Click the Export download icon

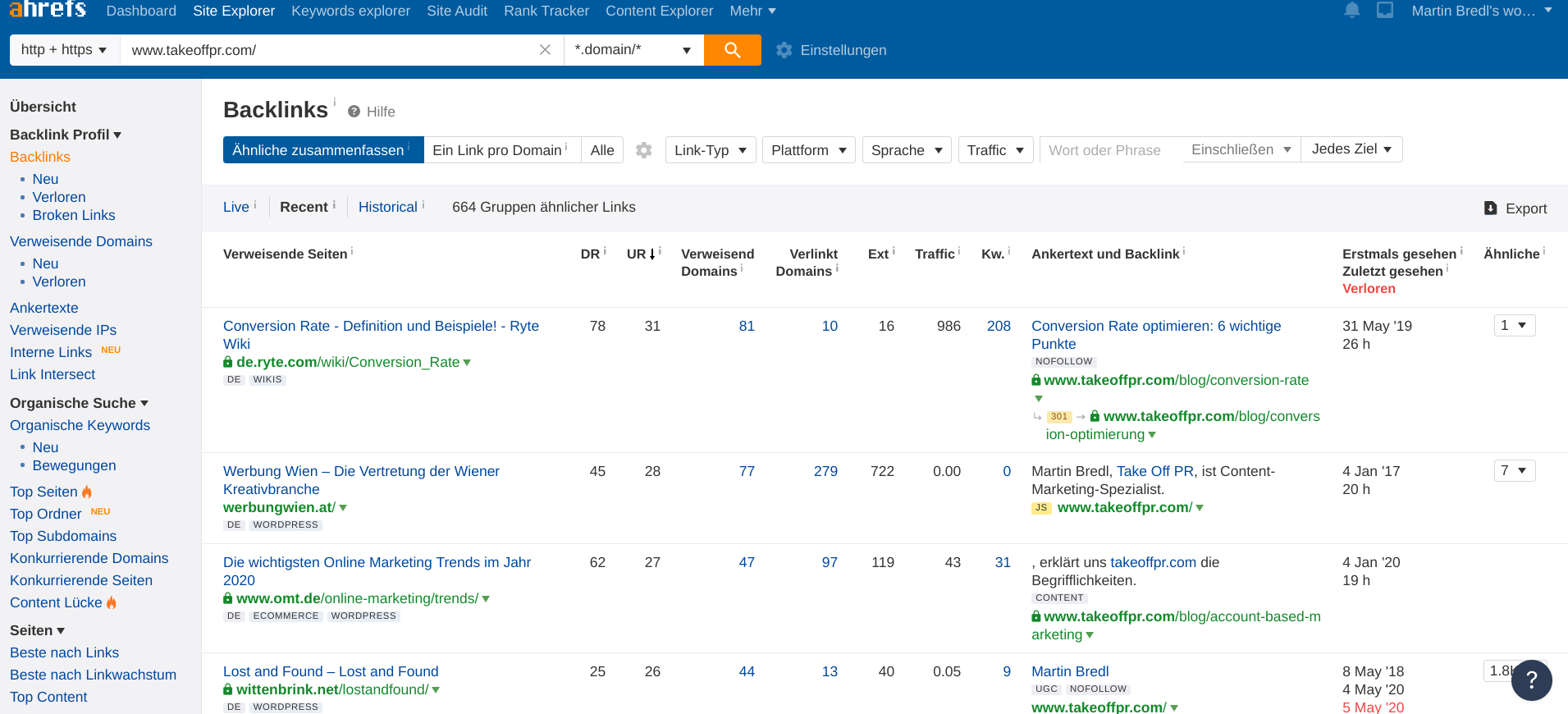click(x=1491, y=208)
